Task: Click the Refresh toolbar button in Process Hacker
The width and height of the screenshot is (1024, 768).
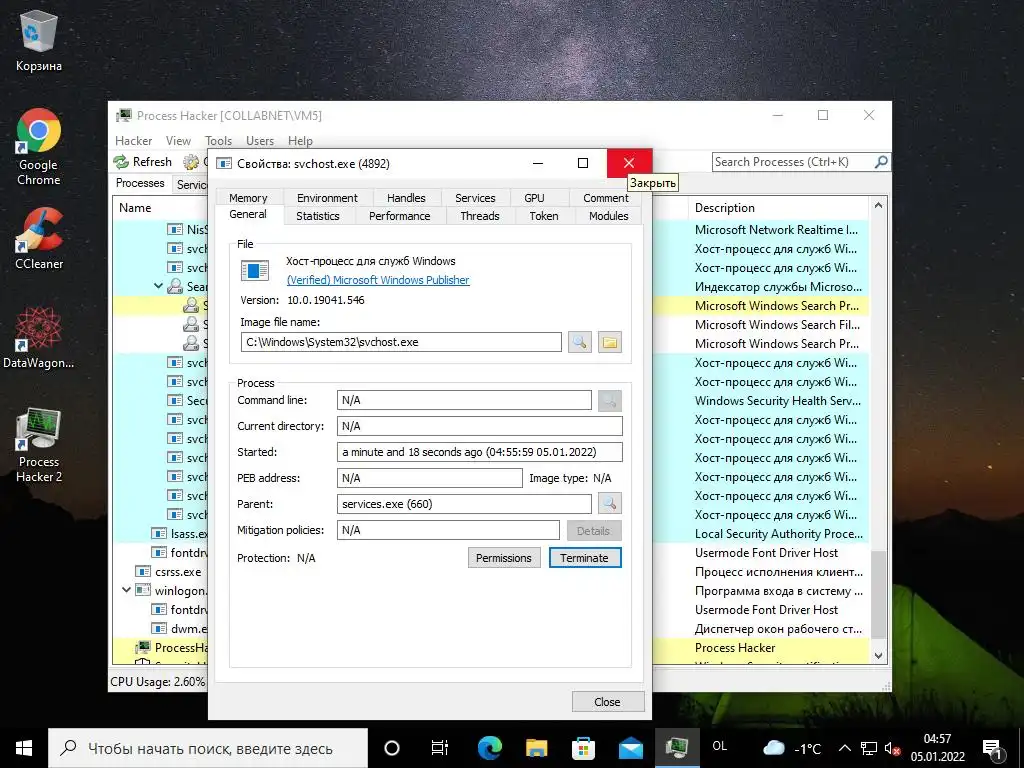Action: [x=142, y=161]
